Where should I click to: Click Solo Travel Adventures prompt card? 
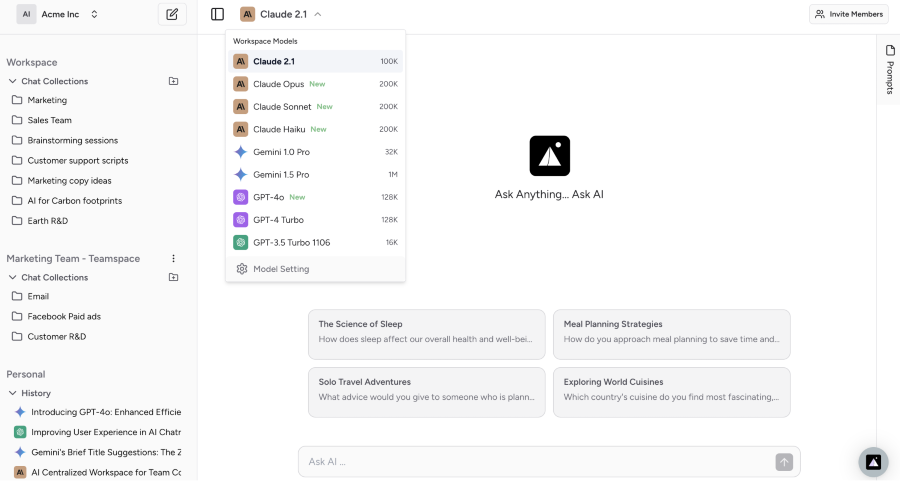[426, 392]
